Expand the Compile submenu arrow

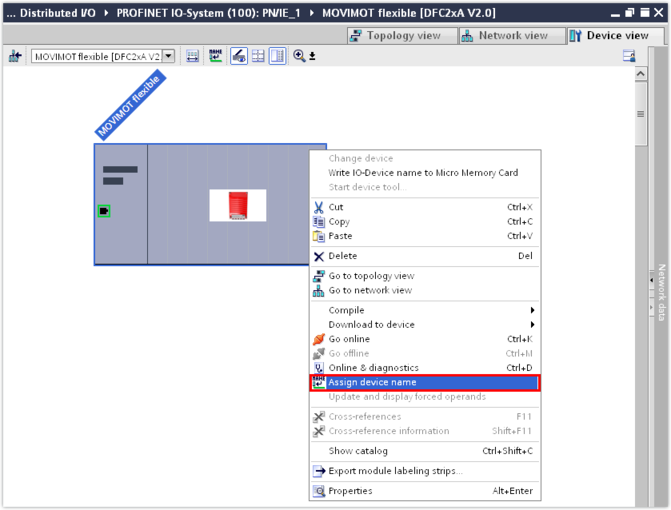click(x=532, y=310)
